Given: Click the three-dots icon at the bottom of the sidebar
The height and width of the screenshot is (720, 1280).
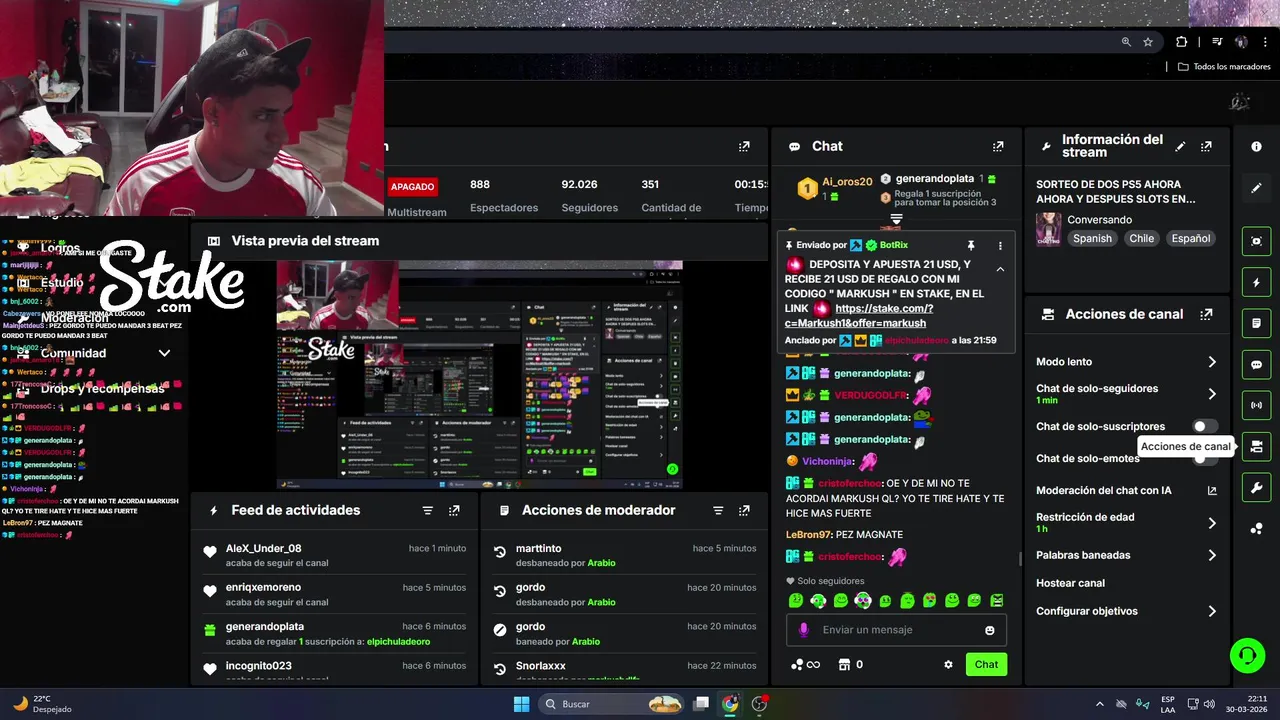Looking at the screenshot, I should pos(1256,529).
